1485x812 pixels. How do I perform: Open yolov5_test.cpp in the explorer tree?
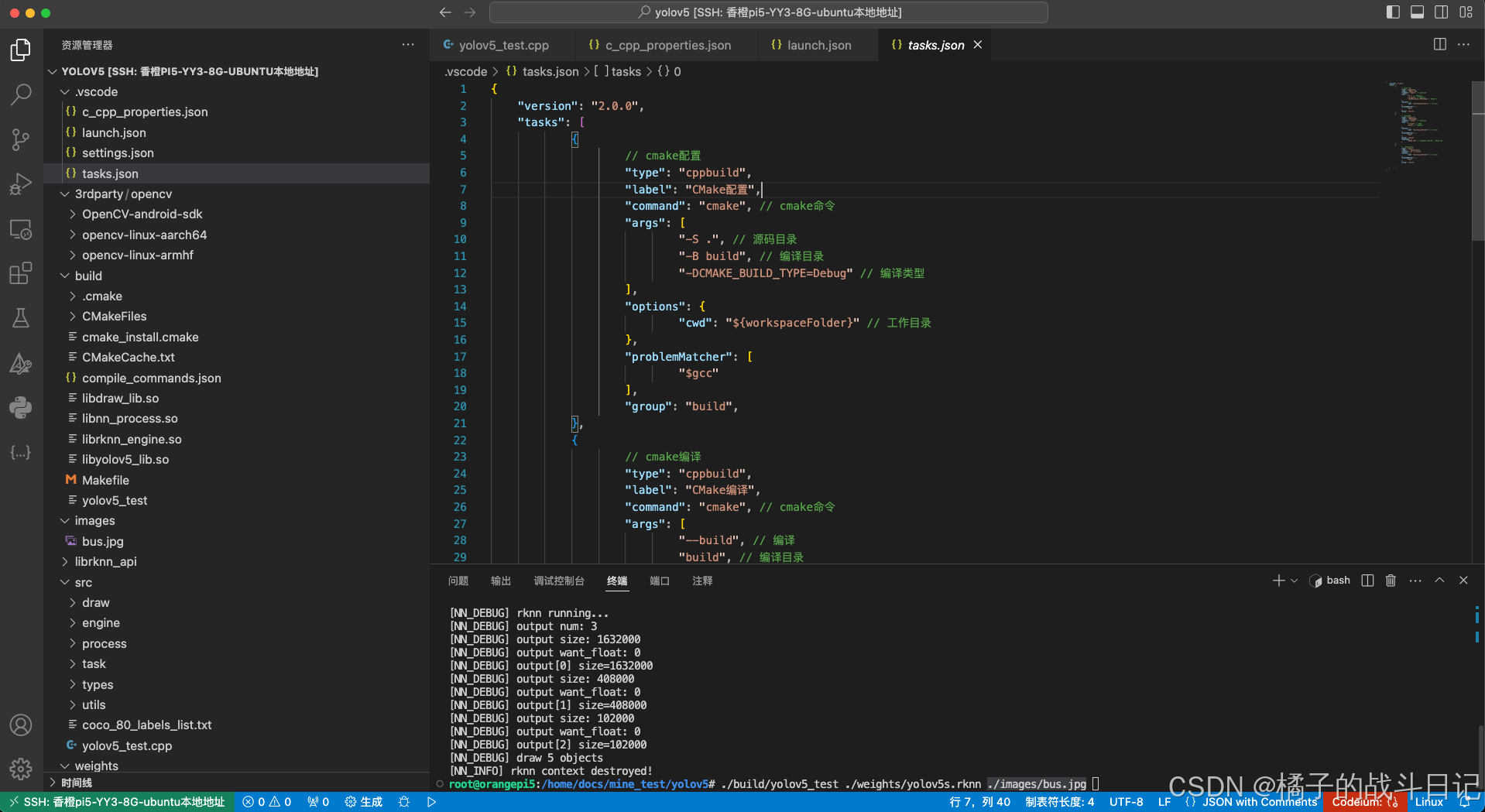tap(236, 745)
